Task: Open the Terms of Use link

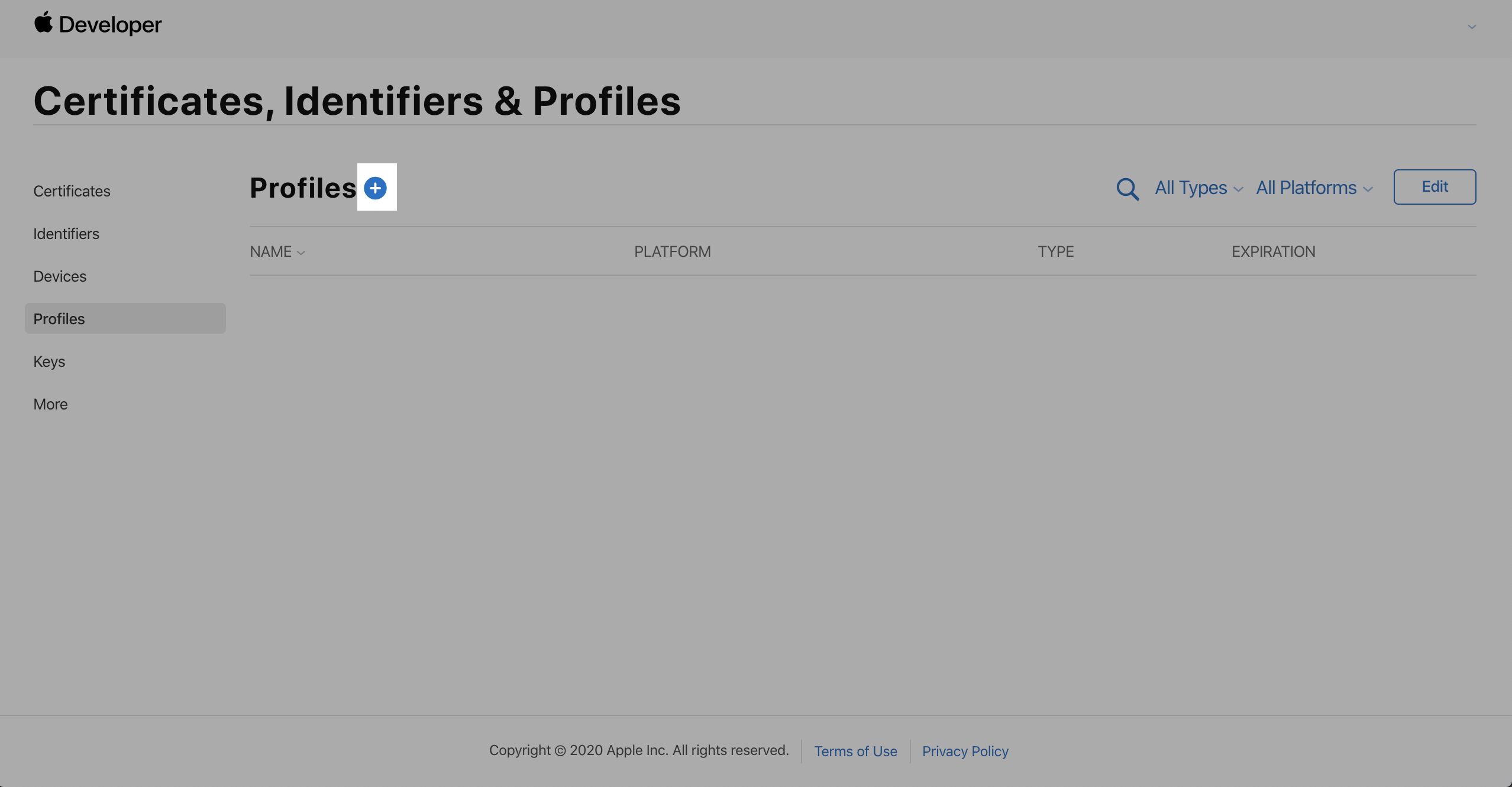Action: pos(855,751)
